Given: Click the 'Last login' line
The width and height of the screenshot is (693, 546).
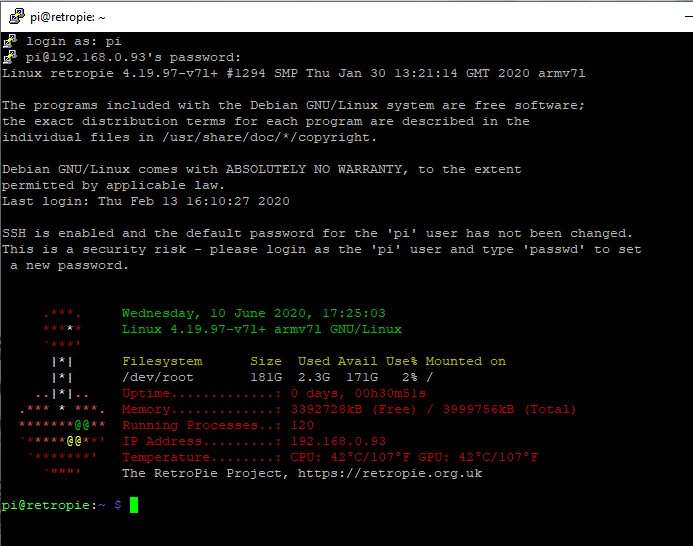Looking at the screenshot, I should pyautogui.click(x=146, y=201).
